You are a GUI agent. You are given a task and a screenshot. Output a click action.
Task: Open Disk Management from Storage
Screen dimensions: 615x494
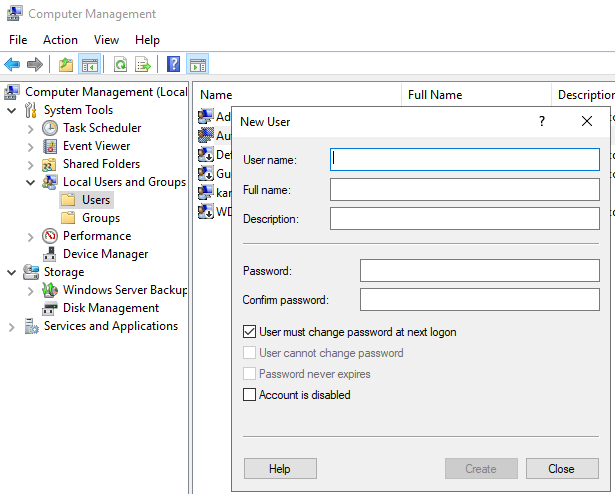(110, 308)
